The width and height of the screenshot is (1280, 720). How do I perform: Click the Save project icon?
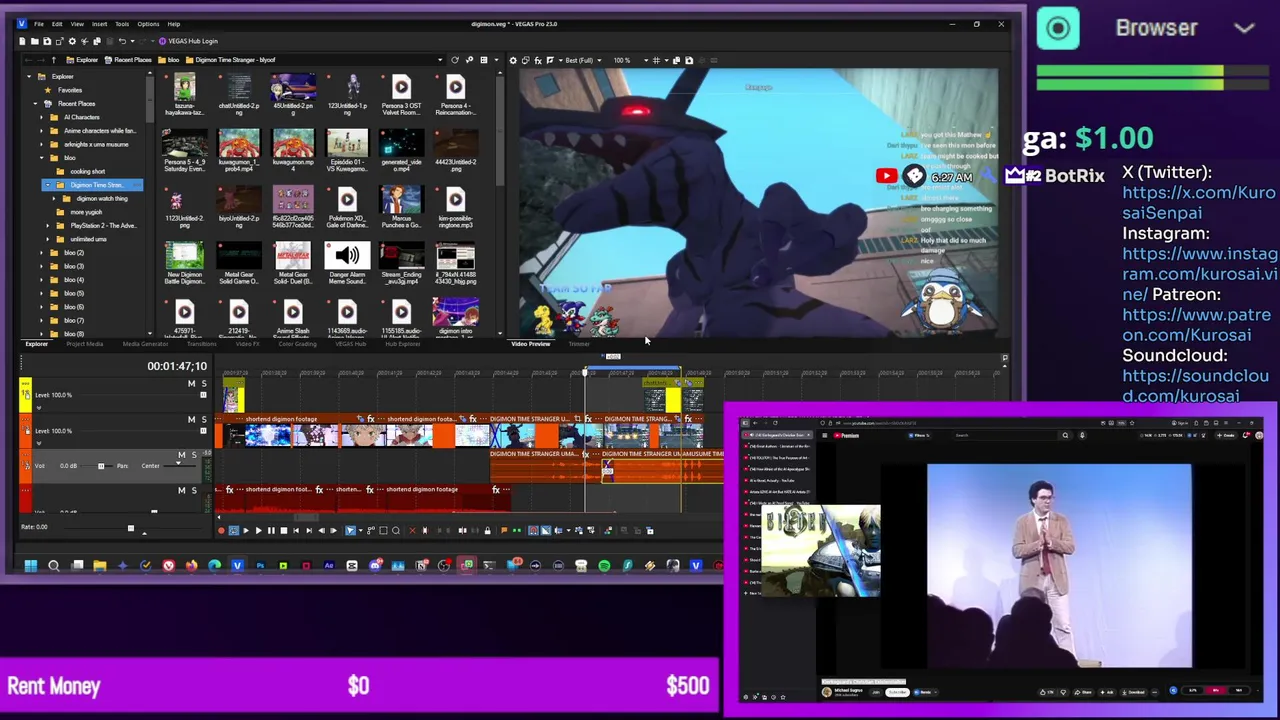(47, 41)
